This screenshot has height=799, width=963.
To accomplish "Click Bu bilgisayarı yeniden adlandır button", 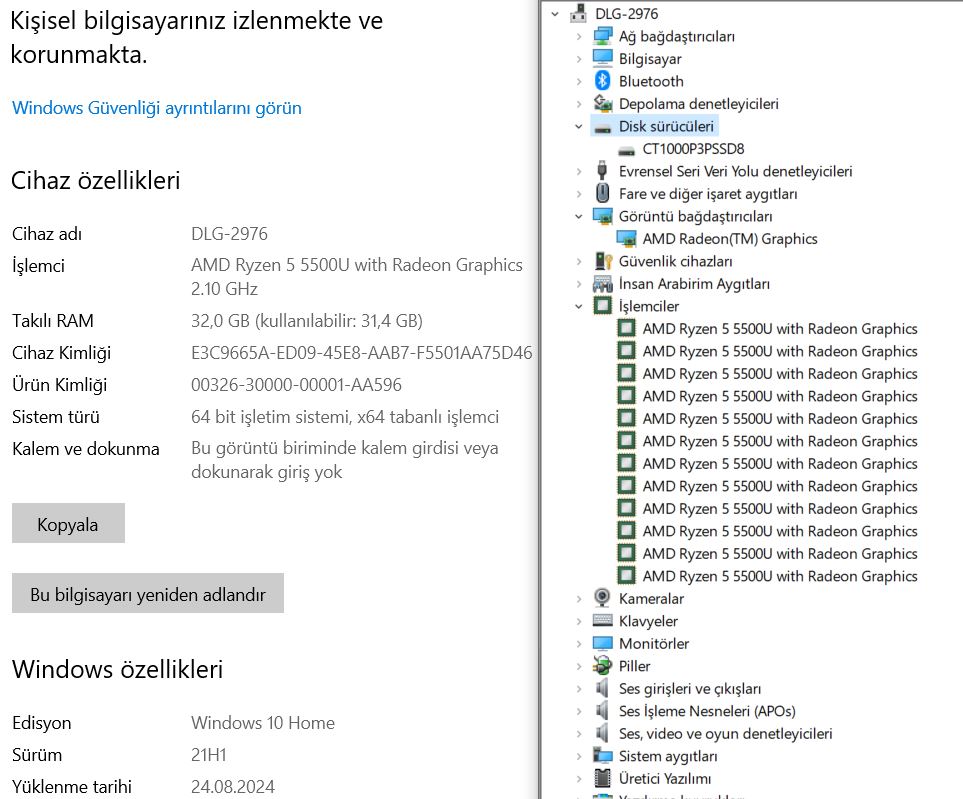I will [x=148, y=593].
